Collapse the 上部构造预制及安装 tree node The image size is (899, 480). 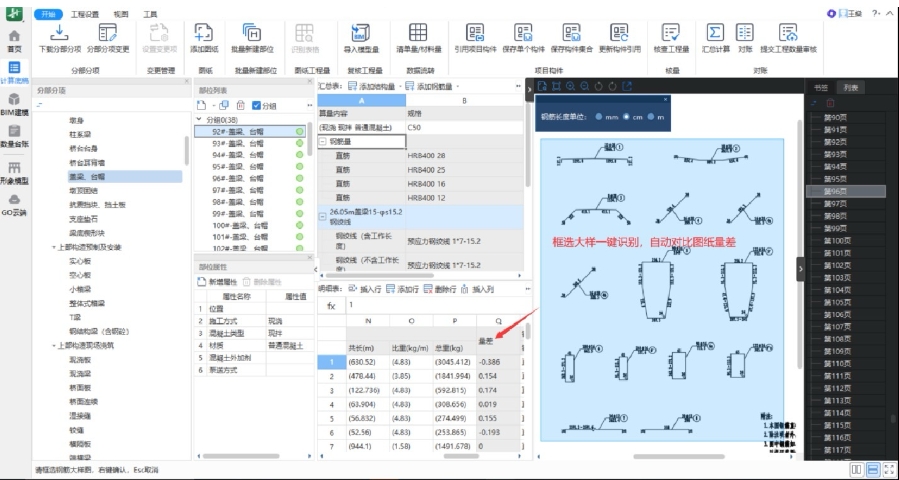[x=55, y=247]
